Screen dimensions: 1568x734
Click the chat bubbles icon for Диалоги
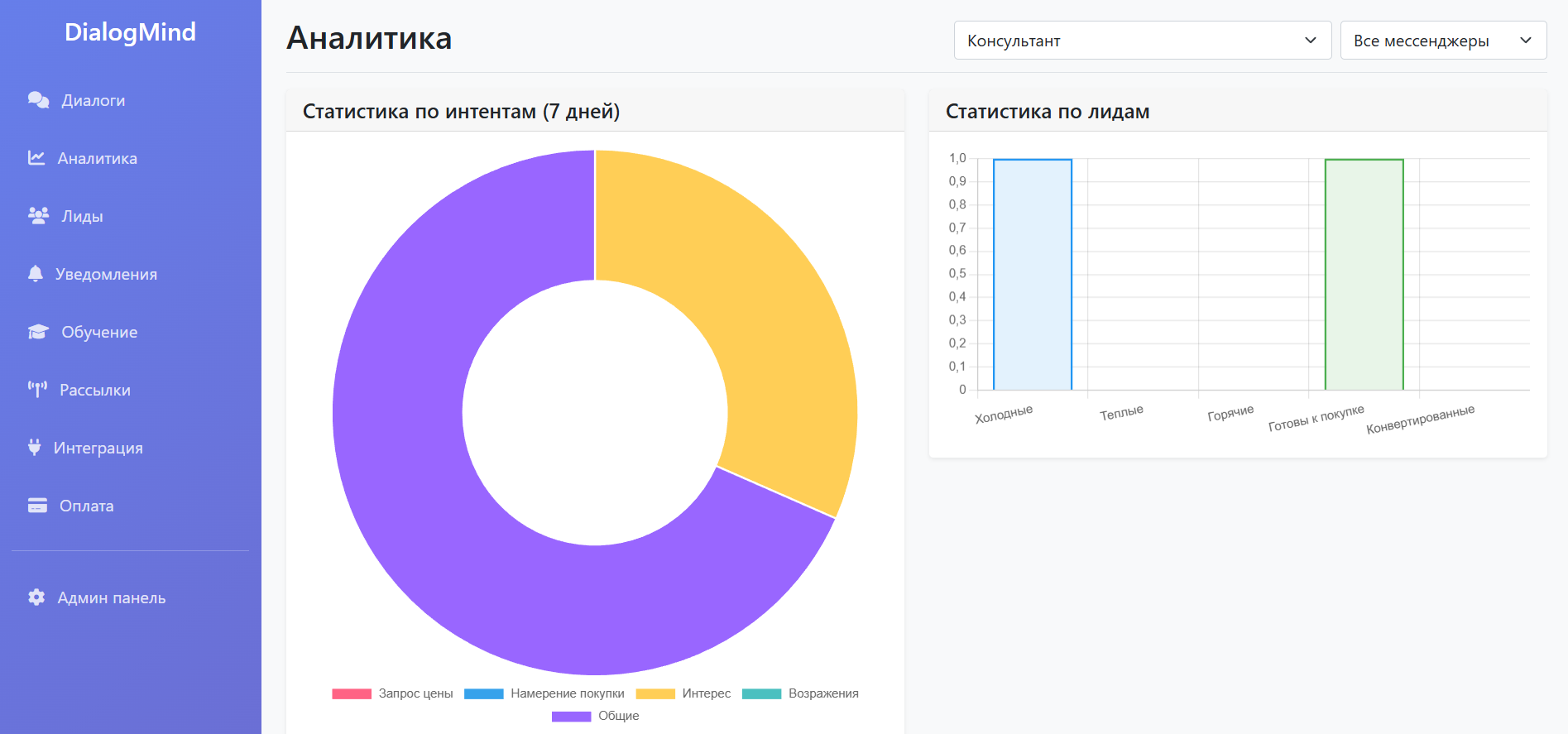click(38, 100)
